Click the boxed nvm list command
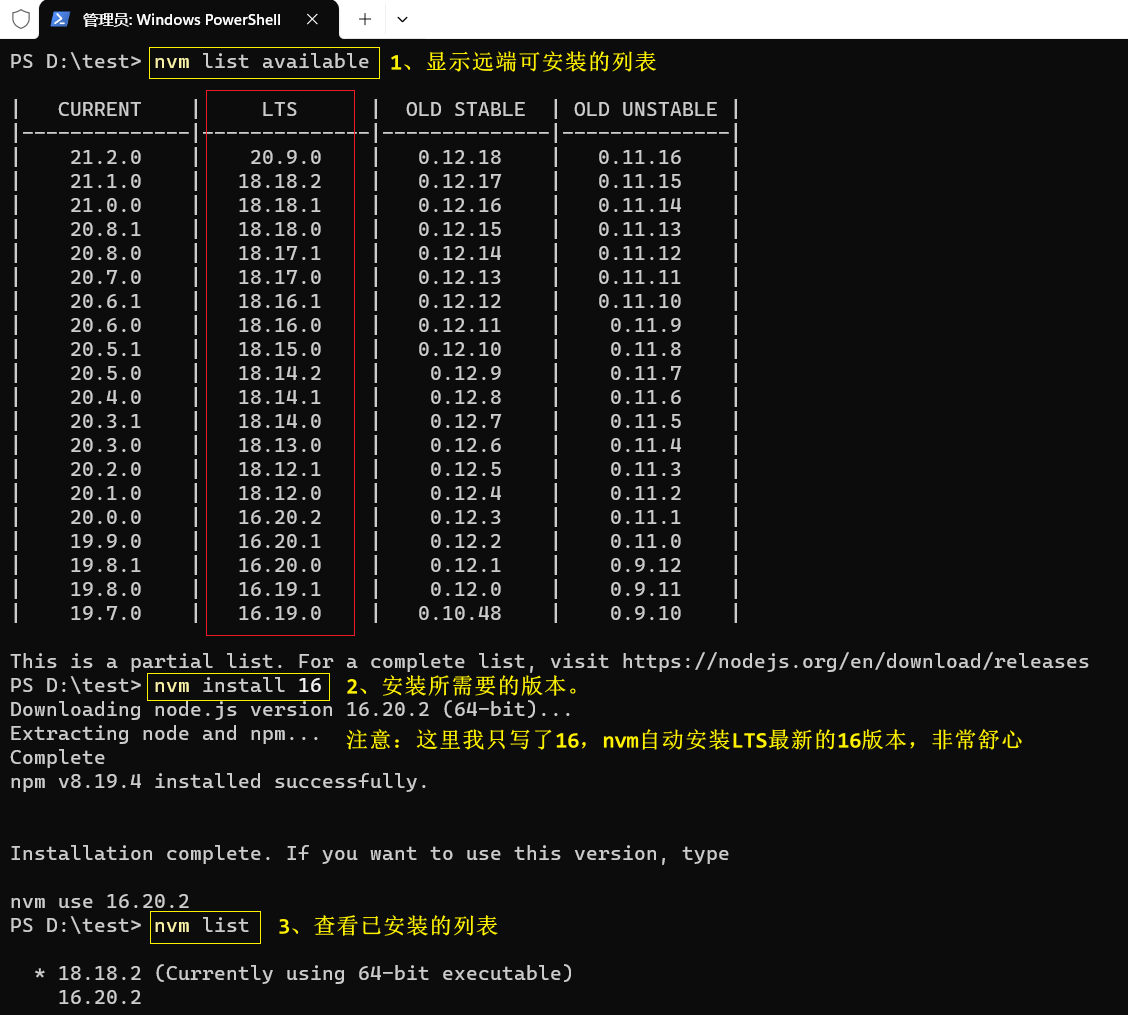The width and height of the screenshot is (1128, 1015). pos(204,926)
